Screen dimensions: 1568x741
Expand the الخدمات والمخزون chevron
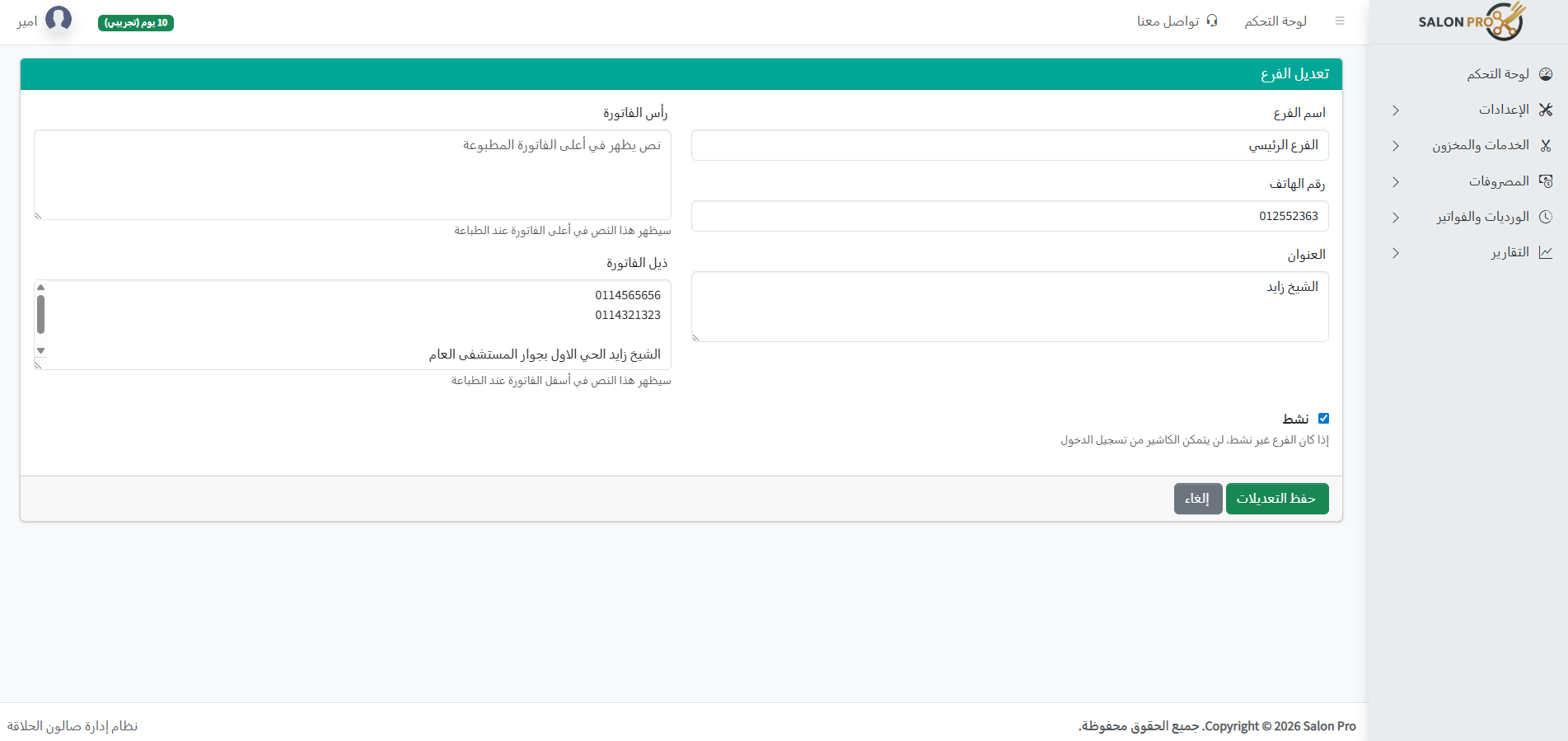point(1396,146)
